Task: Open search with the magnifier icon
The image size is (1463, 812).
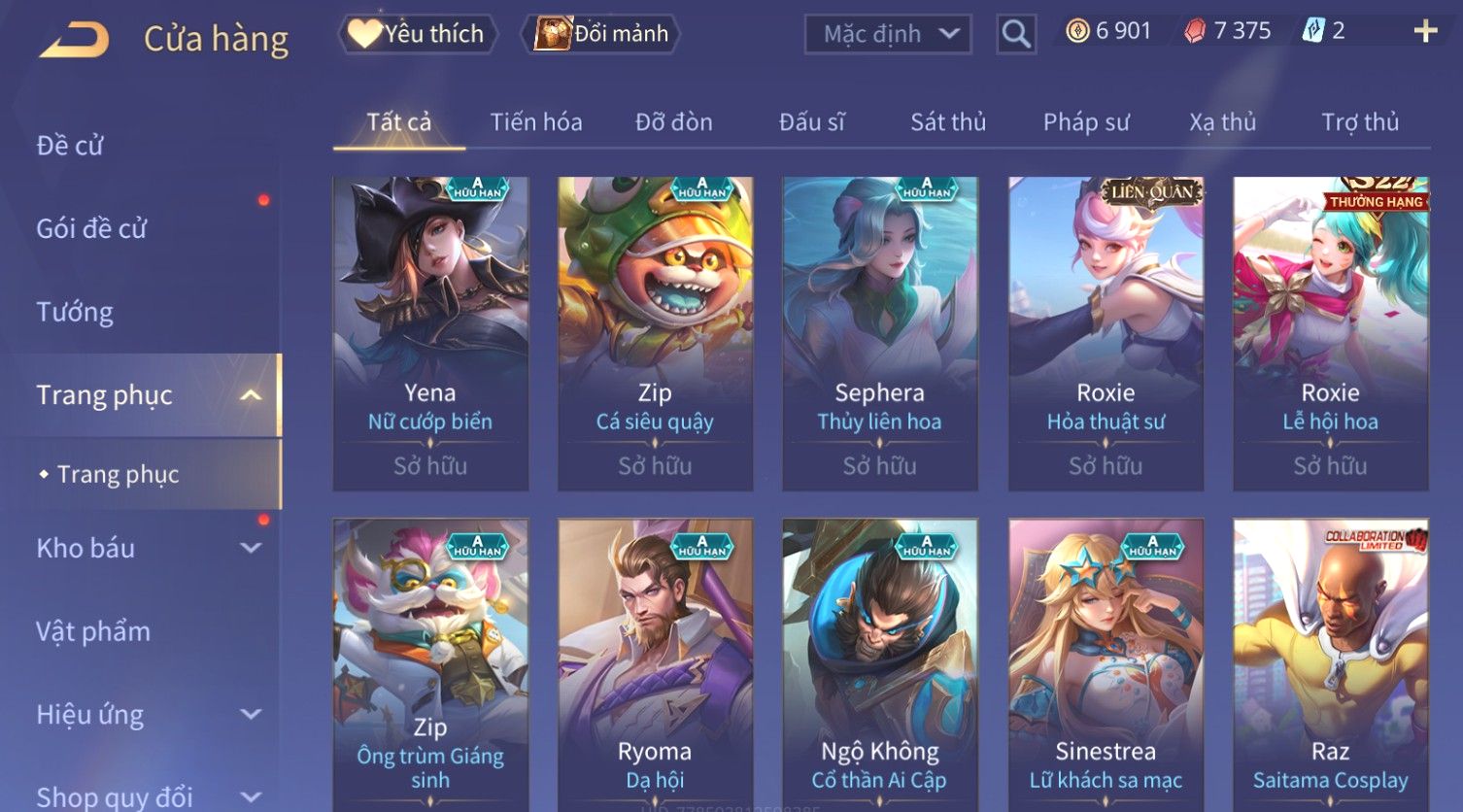Action: click(x=1016, y=34)
